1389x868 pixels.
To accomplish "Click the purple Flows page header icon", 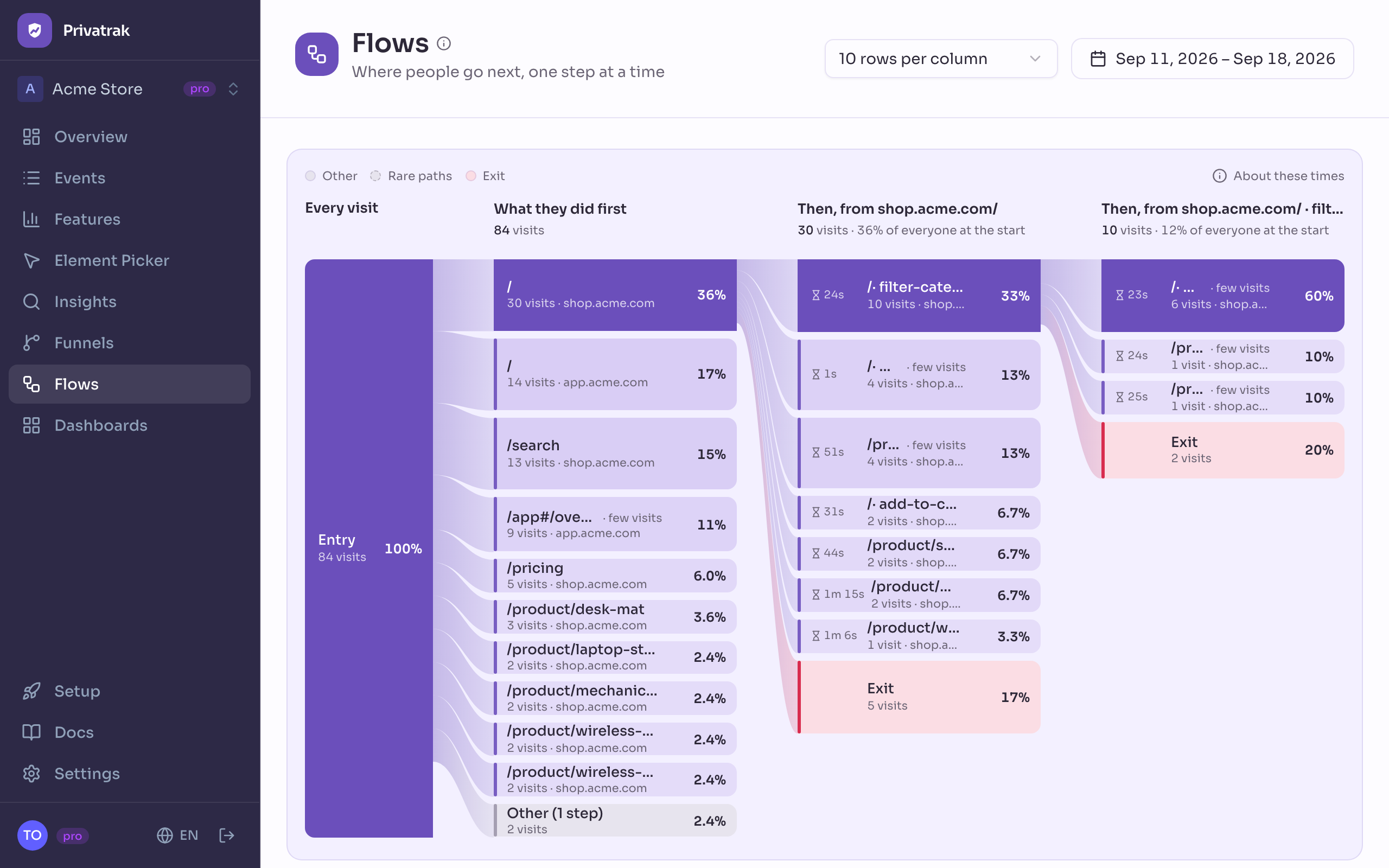I will point(317,54).
